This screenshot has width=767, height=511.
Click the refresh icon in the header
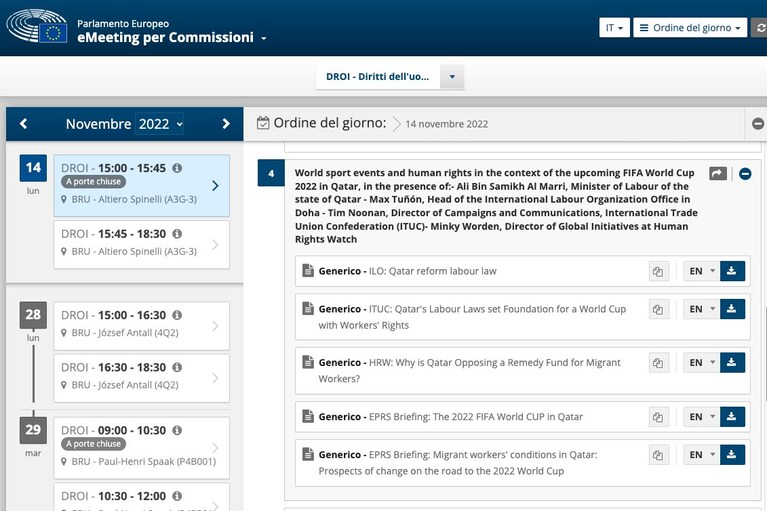[x=760, y=28]
